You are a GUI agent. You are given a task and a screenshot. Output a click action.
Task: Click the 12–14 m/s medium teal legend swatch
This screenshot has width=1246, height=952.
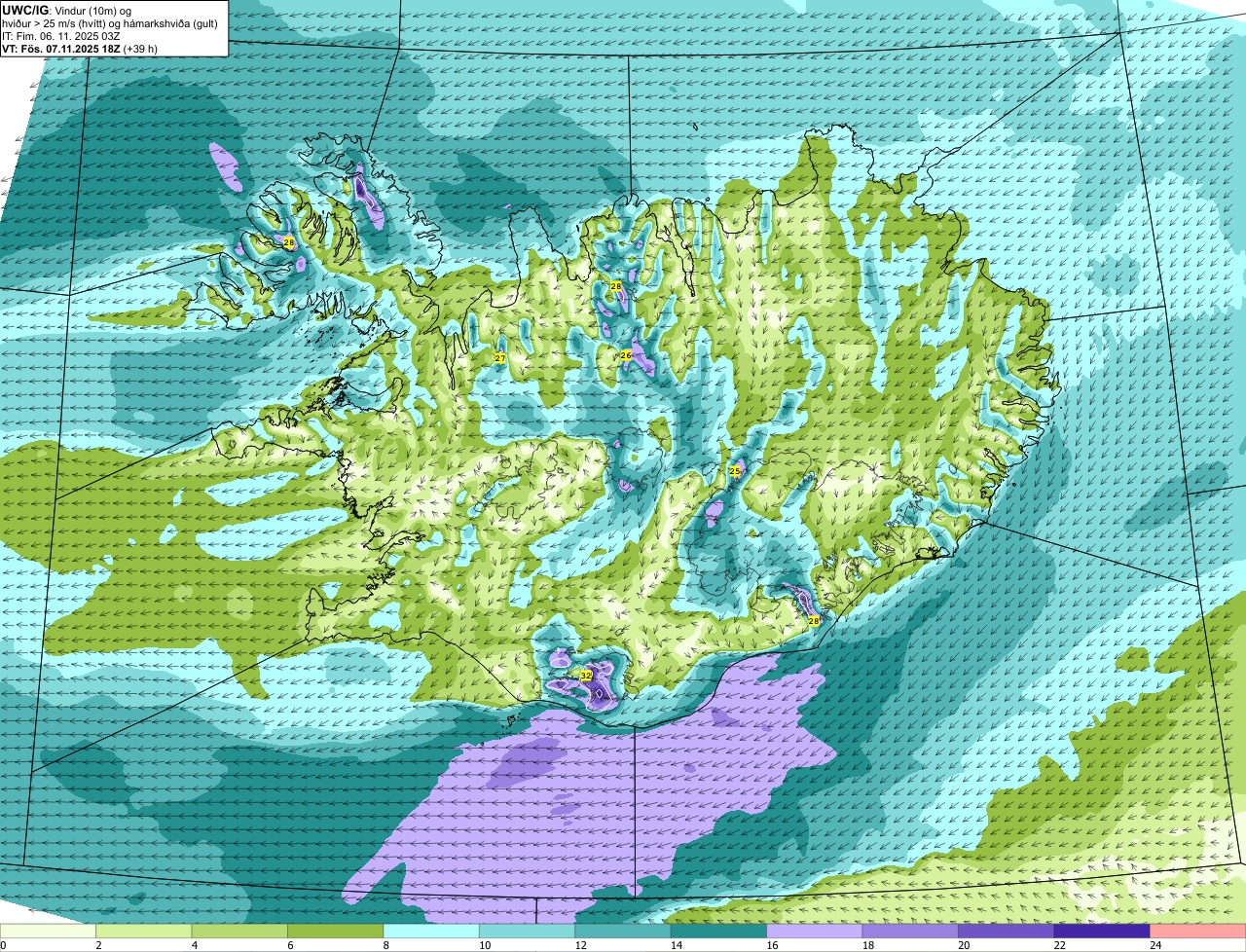(x=623, y=931)
